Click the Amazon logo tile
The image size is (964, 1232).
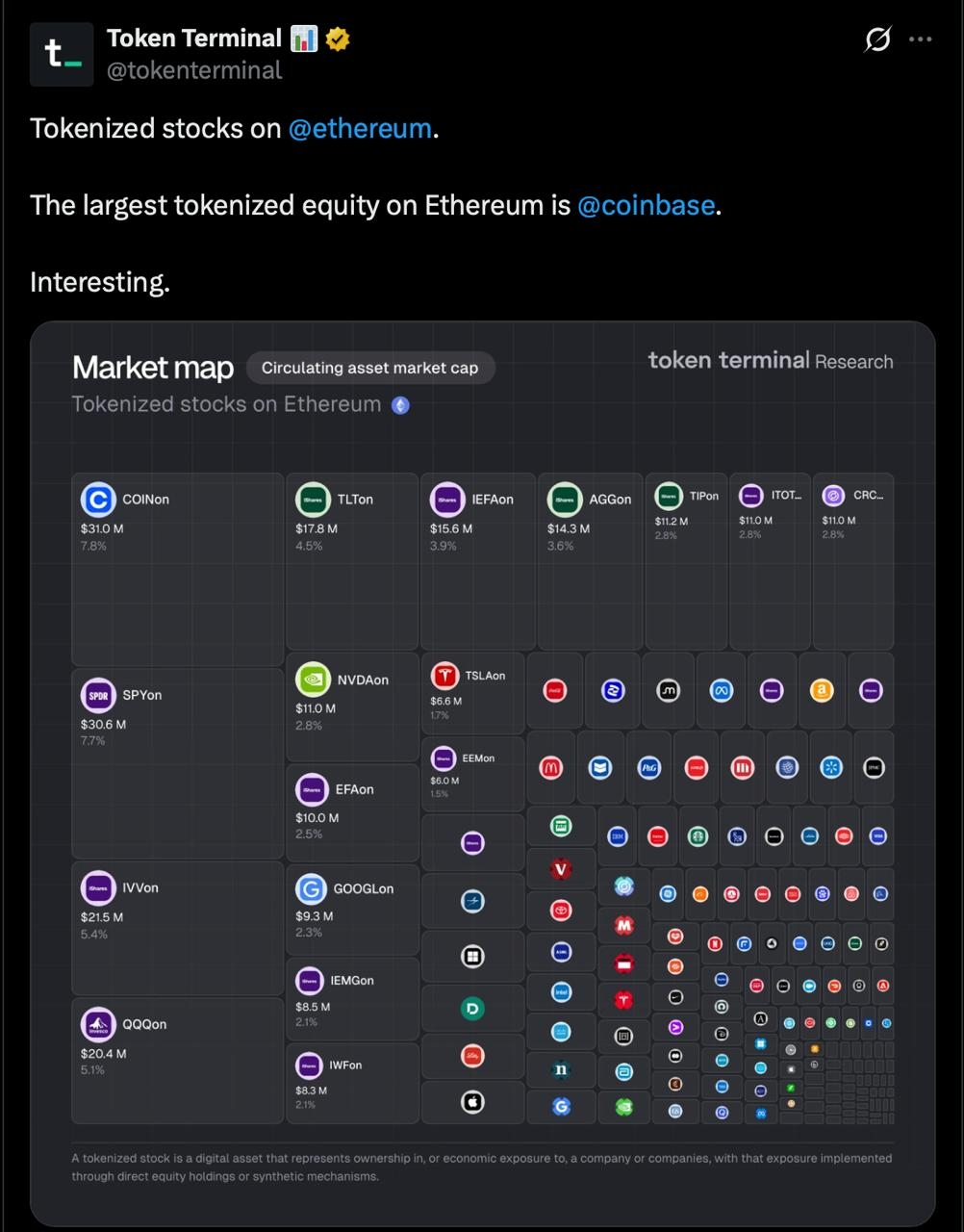(x=822, y=690)
